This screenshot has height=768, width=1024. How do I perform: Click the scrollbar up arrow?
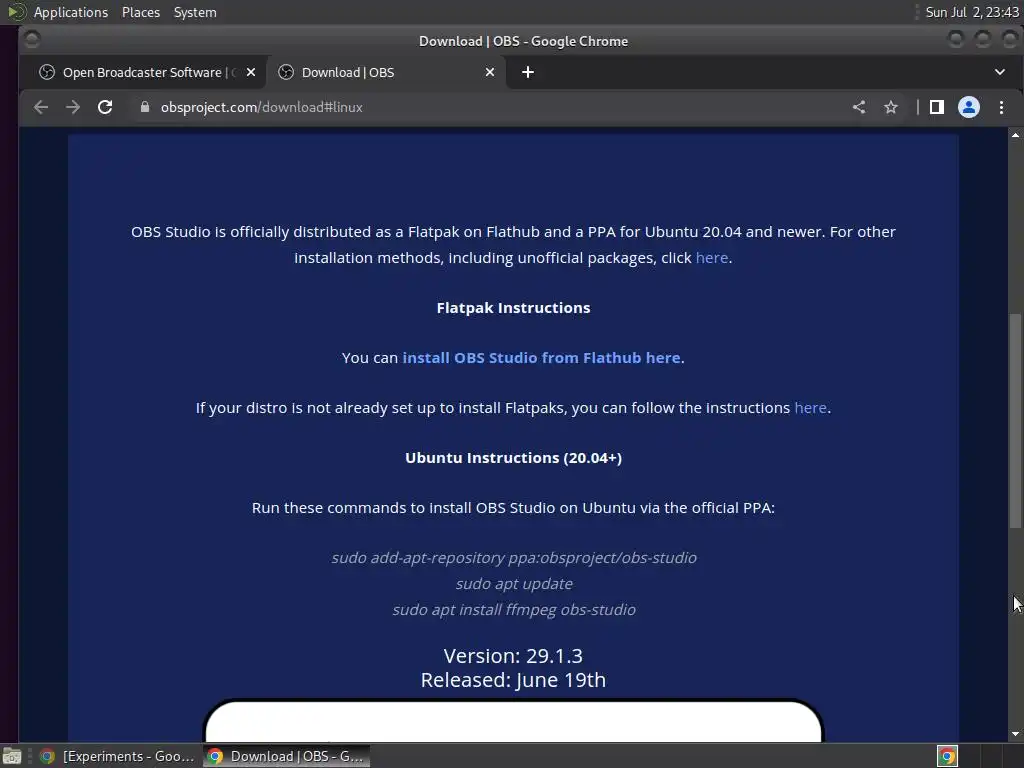1015,135
